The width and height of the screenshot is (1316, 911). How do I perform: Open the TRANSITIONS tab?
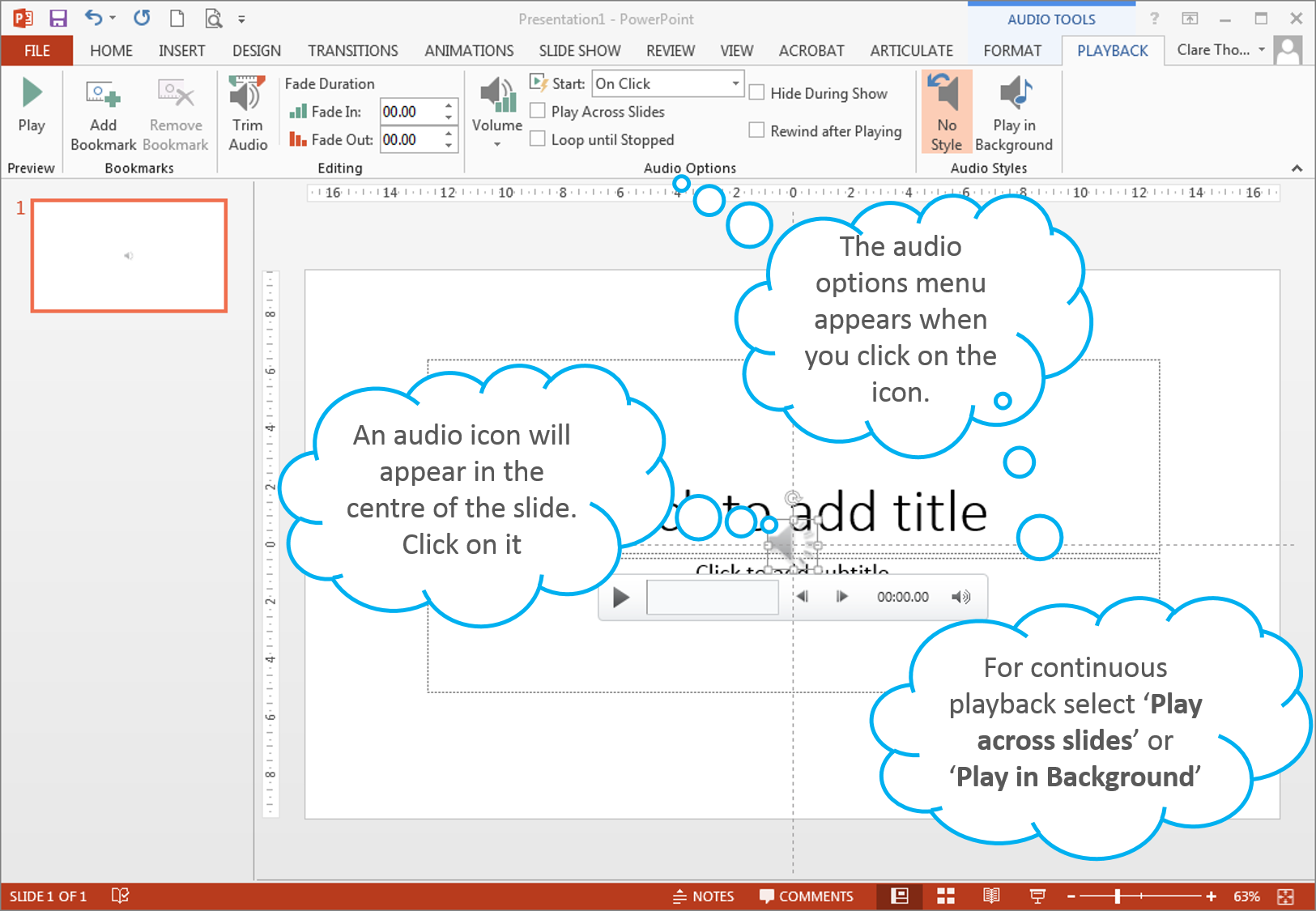pos(353,50)
